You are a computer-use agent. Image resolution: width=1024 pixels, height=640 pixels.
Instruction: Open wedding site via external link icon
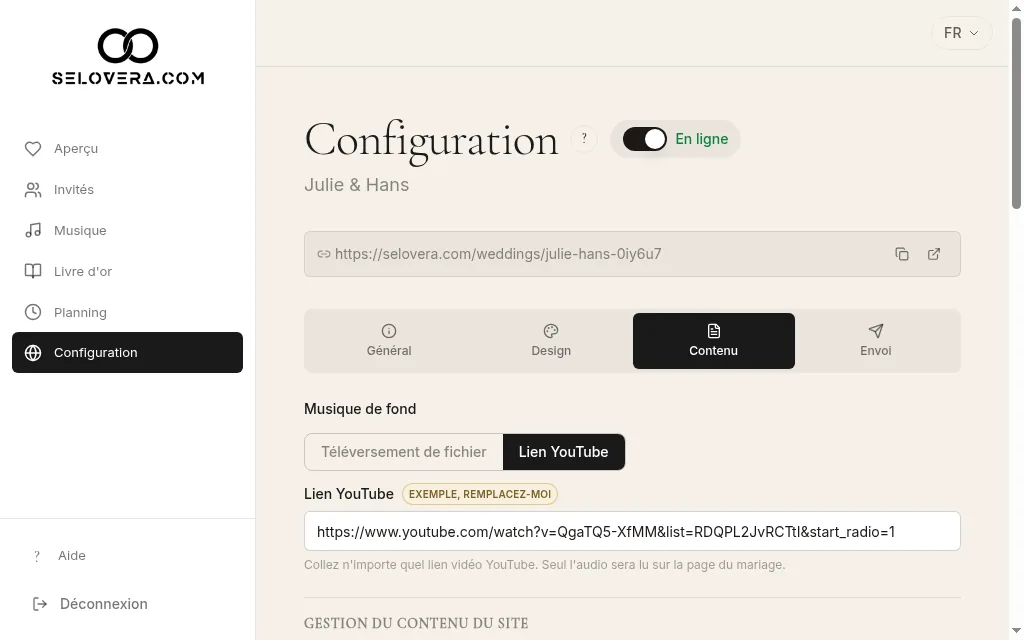934,254
